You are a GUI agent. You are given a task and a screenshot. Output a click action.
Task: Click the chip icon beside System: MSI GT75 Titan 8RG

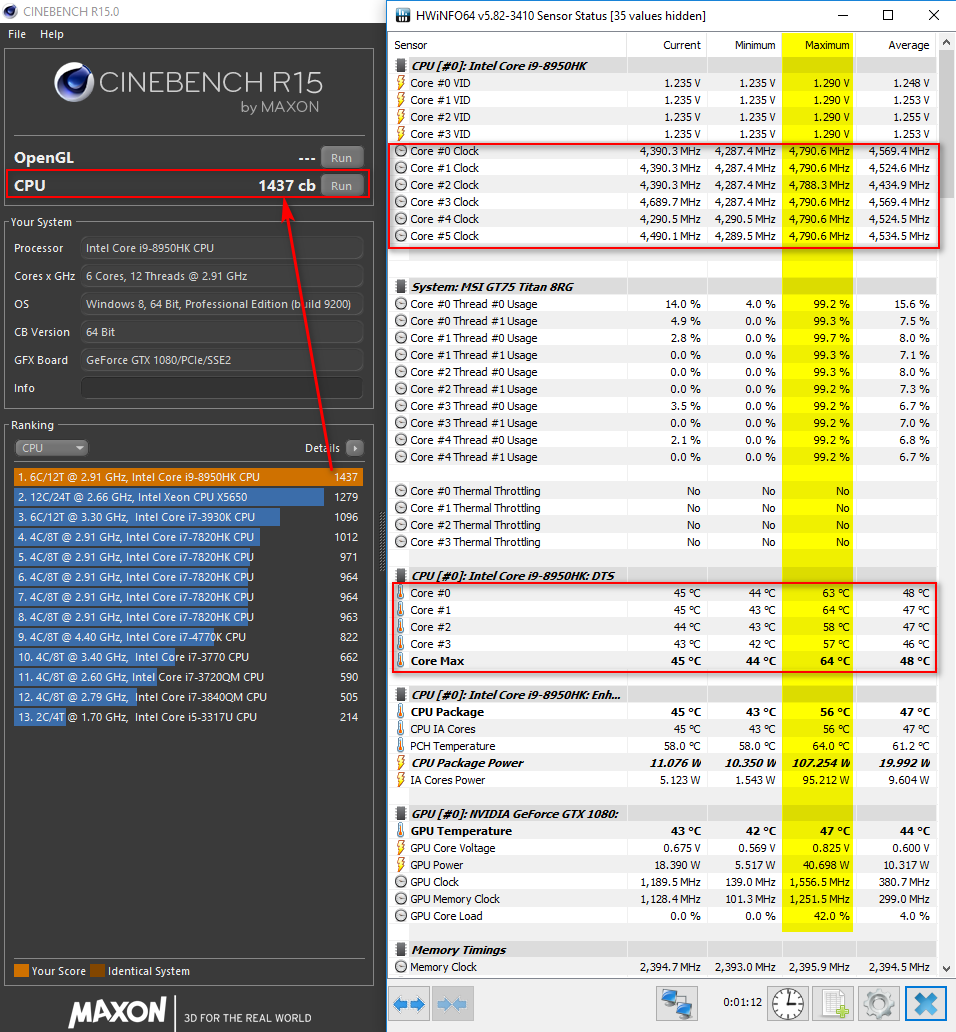tap(400, 287)
